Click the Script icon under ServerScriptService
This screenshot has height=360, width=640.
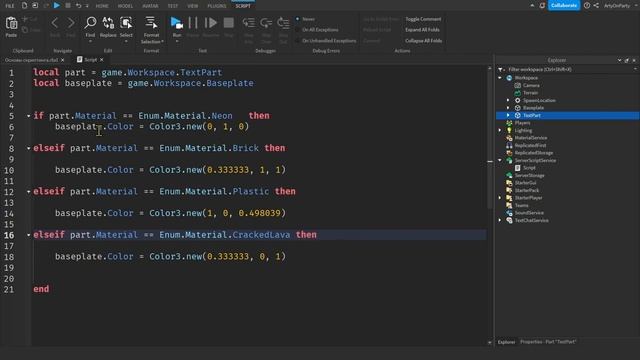[x=518, y=168]
